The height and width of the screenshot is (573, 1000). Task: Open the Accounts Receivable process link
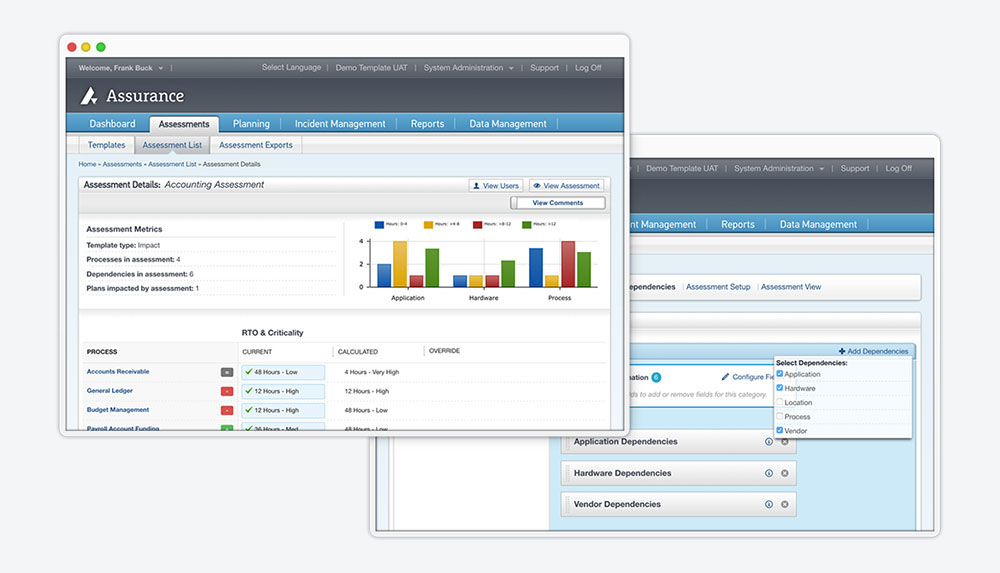(118, 372)
